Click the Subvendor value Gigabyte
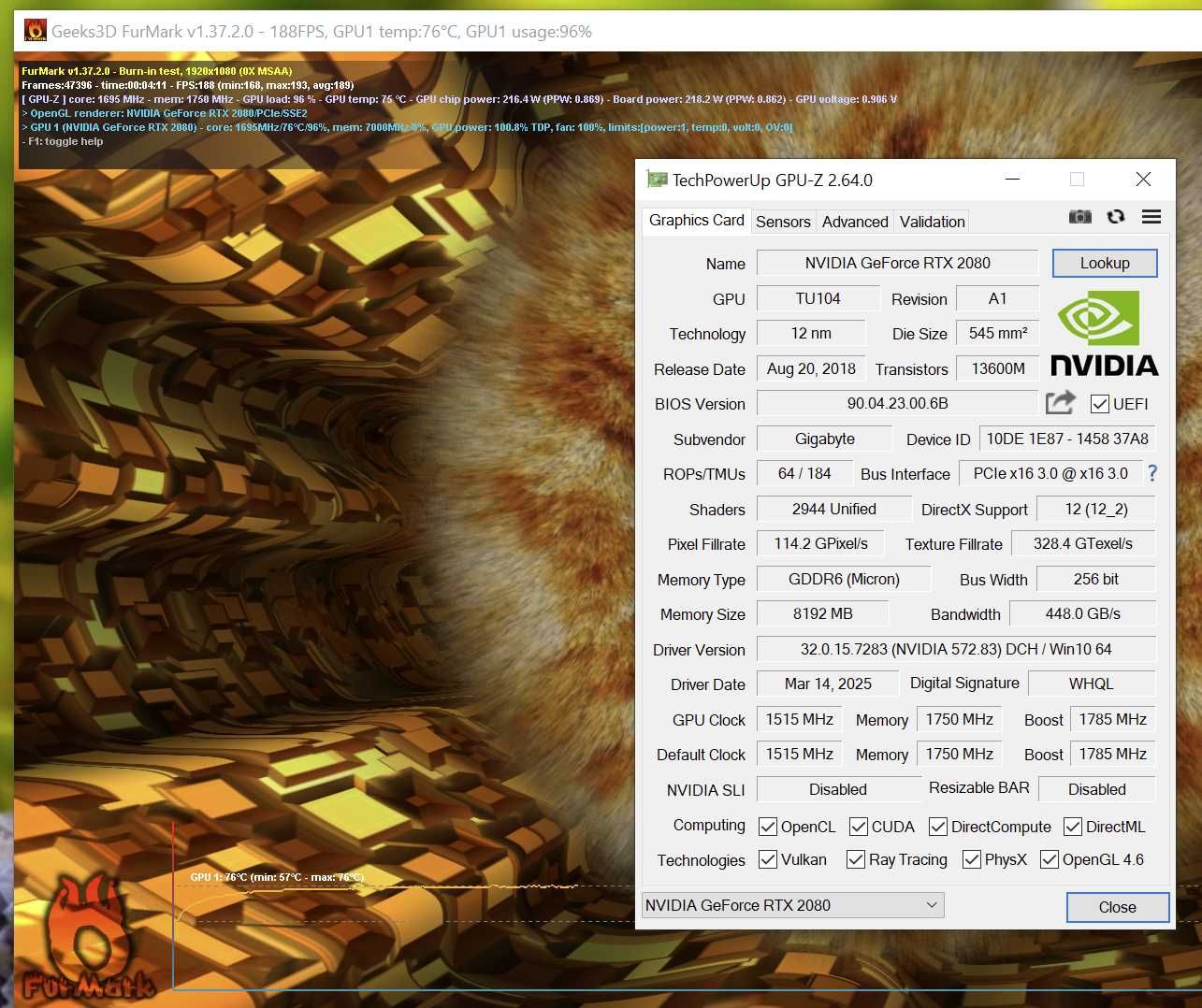 point(824,439)
